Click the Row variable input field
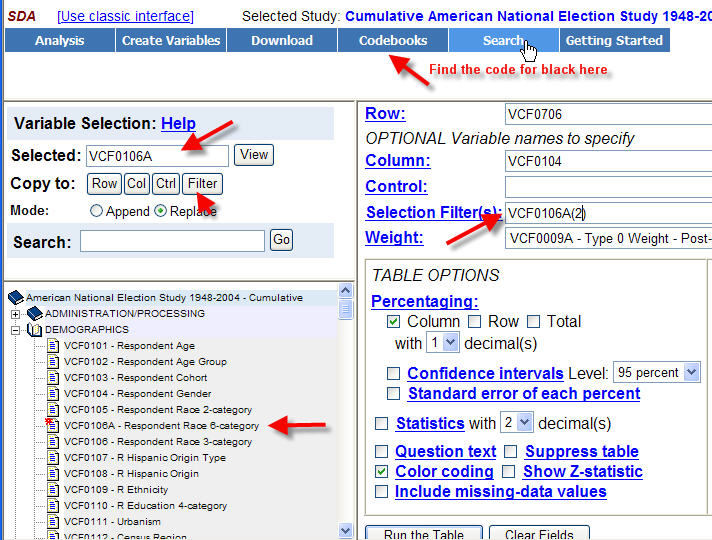 tap(606, 113)
